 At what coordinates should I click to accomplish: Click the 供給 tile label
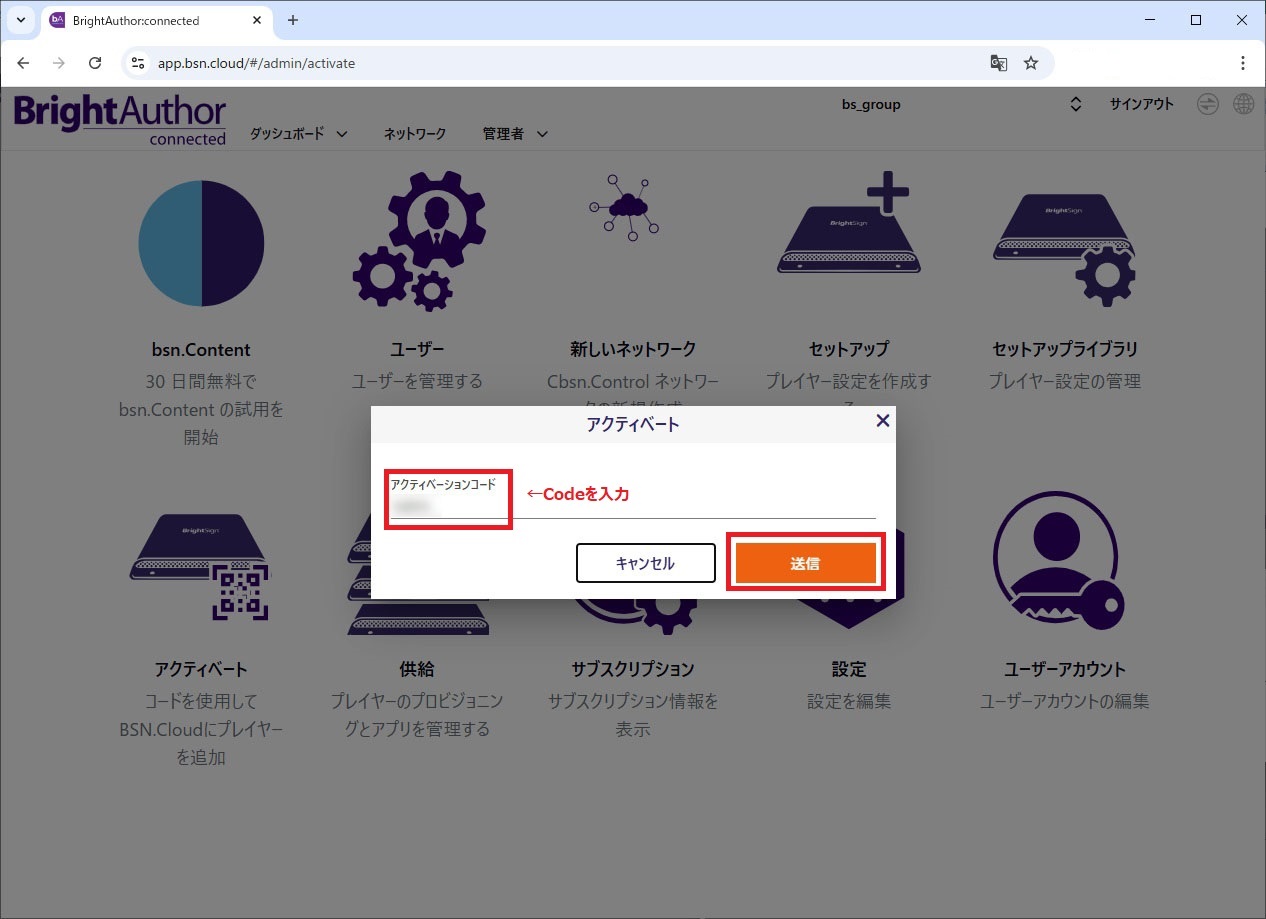click(x=417, y=669)
